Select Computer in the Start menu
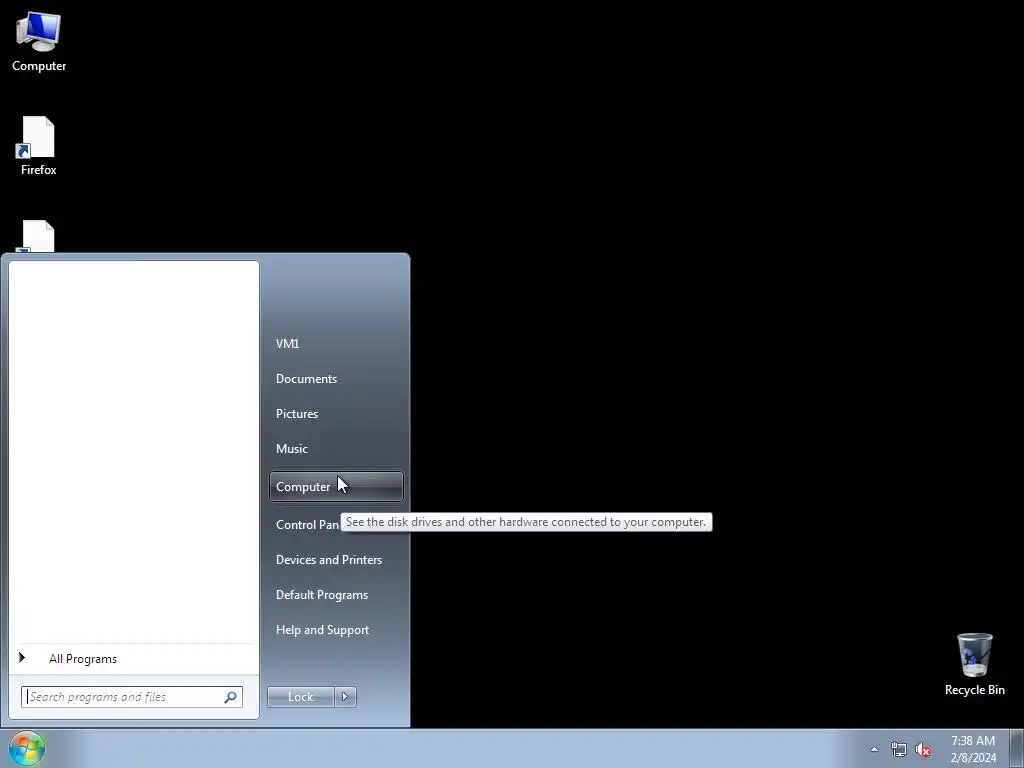Screen dimensions: 1024x768 tap(336, 487)
